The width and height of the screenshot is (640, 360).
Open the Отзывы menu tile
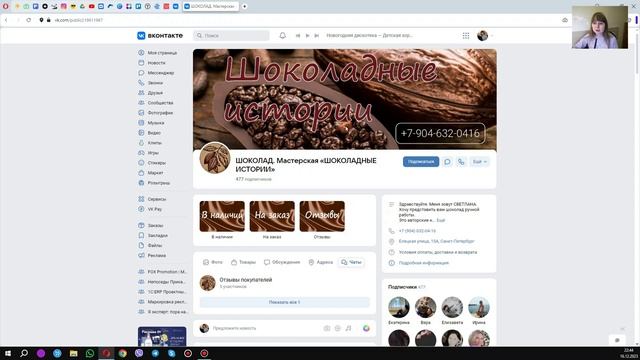click(322, 216)
